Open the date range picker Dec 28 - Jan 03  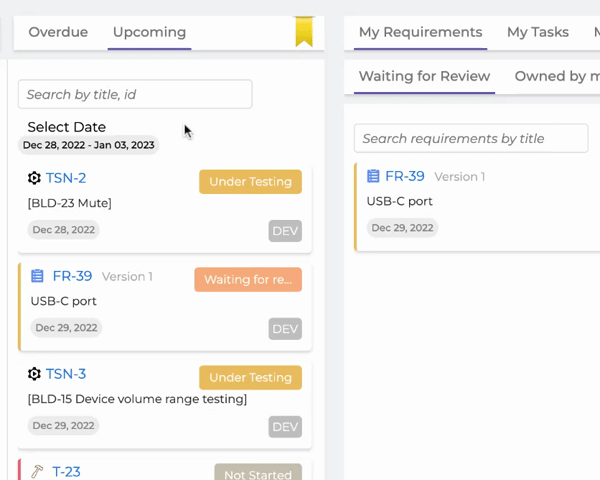coord(88,145)
